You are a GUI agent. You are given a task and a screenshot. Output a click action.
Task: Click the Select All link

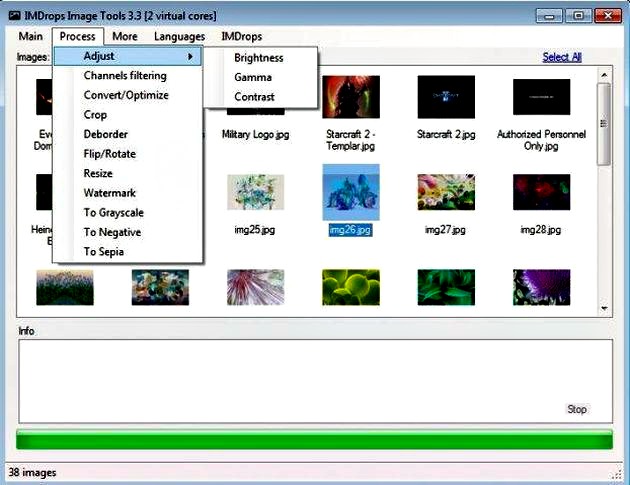click(x=561, y=57)
